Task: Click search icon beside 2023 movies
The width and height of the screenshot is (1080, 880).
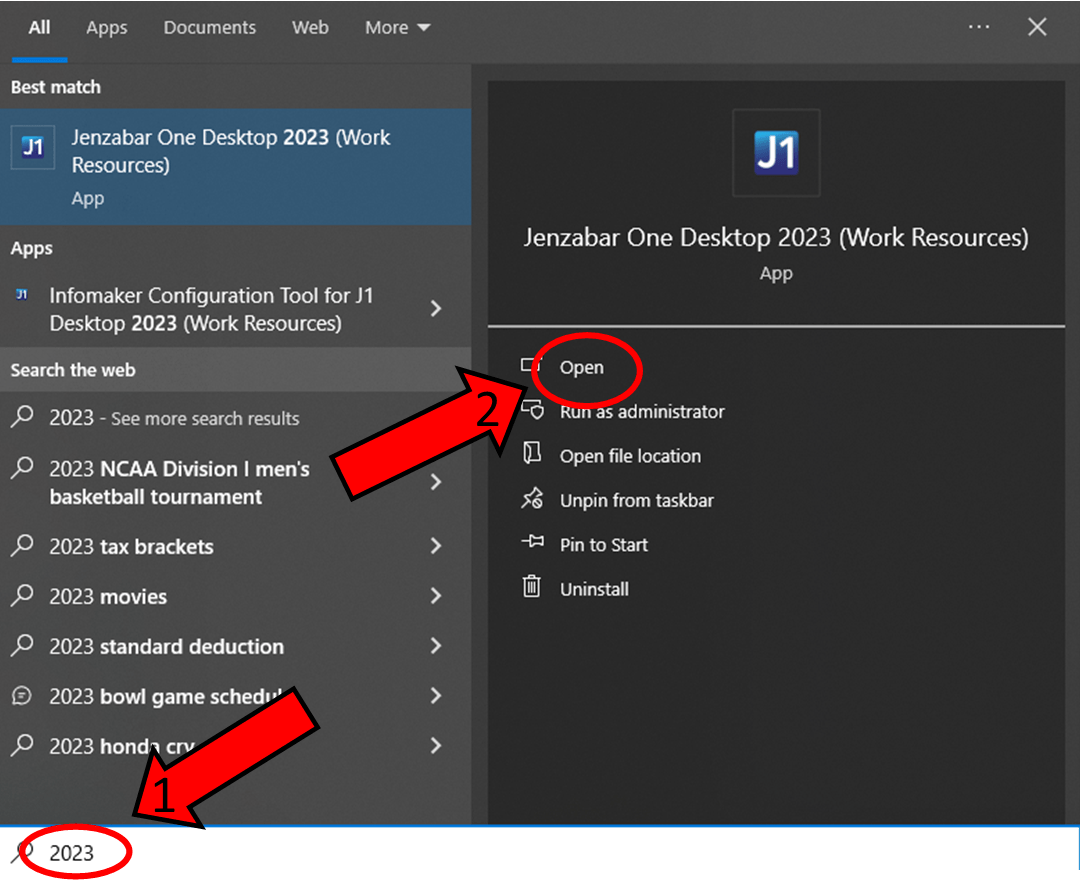Action: click(22, 594)
